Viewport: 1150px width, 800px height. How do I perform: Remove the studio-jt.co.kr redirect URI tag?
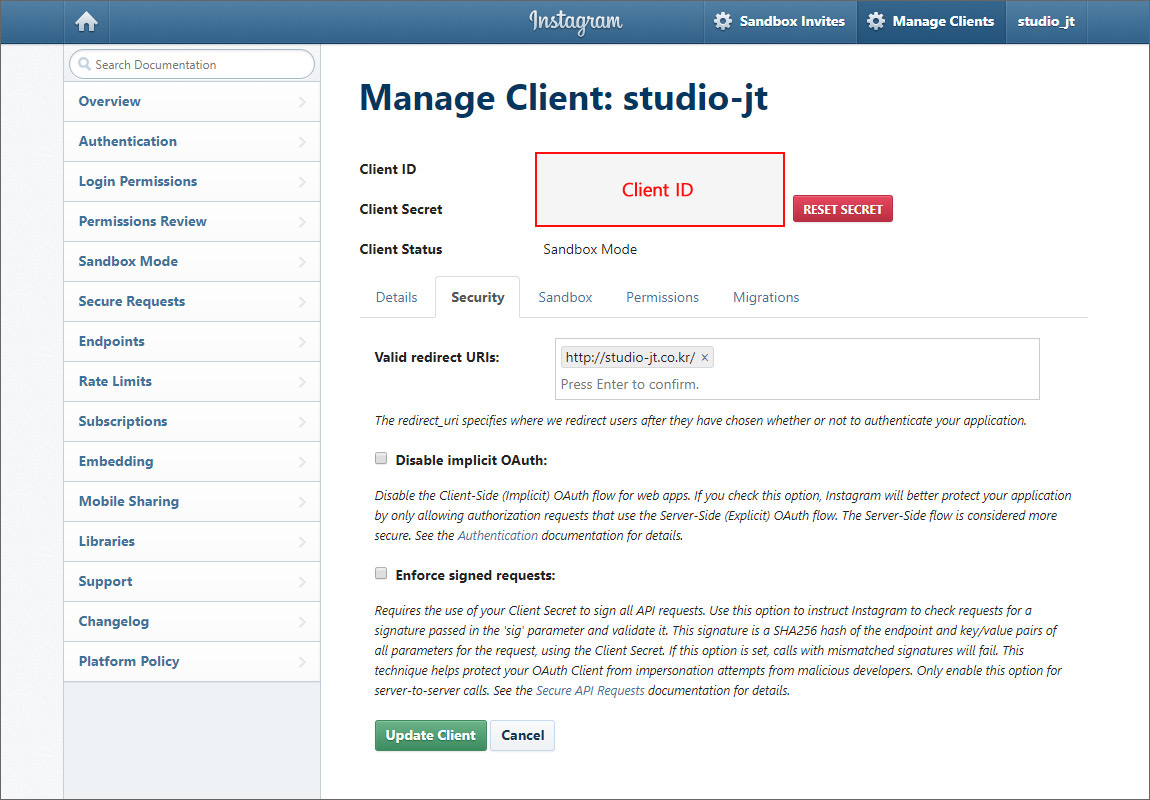[x=705, y=358]
